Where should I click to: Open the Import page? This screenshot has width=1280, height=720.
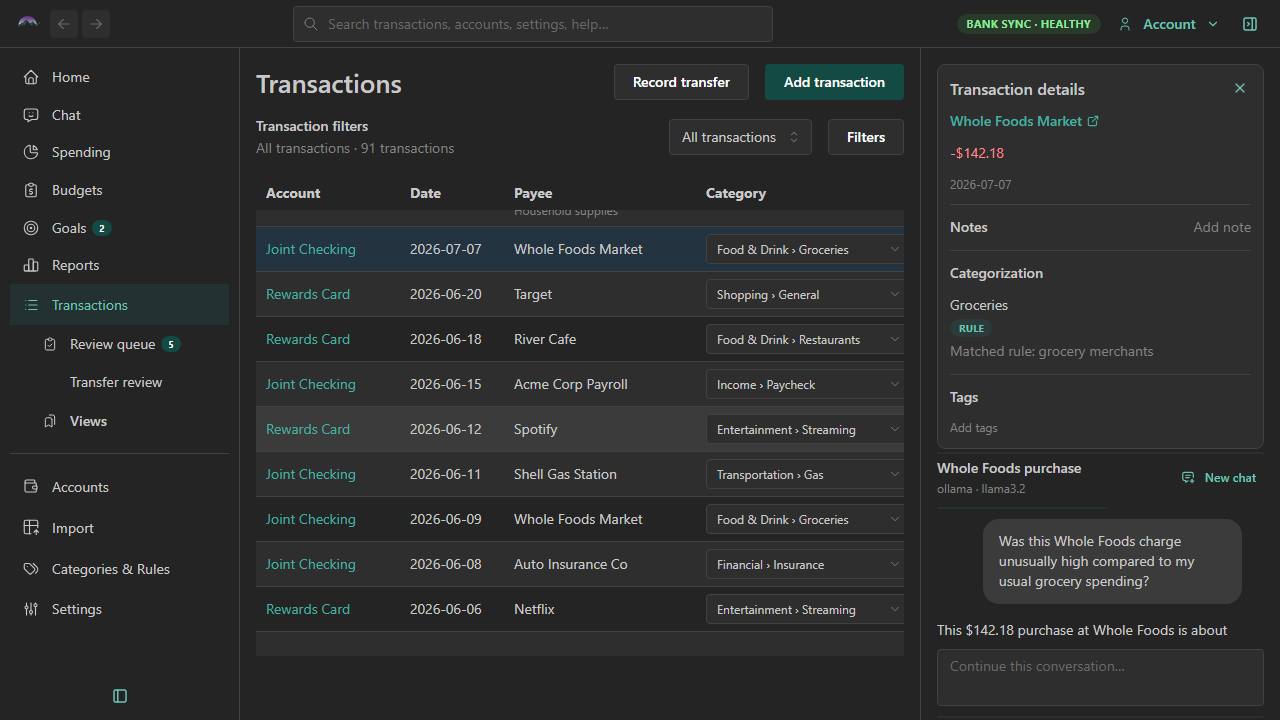pos(119,528)
